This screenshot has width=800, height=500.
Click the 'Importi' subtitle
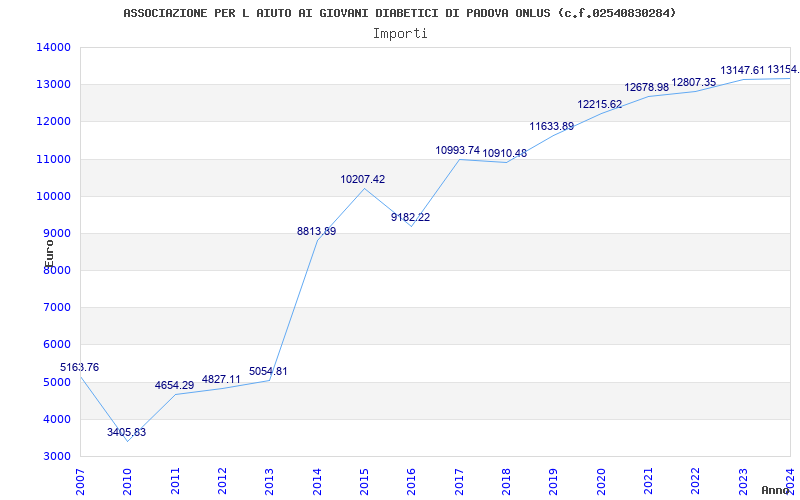tap(400, 34)
